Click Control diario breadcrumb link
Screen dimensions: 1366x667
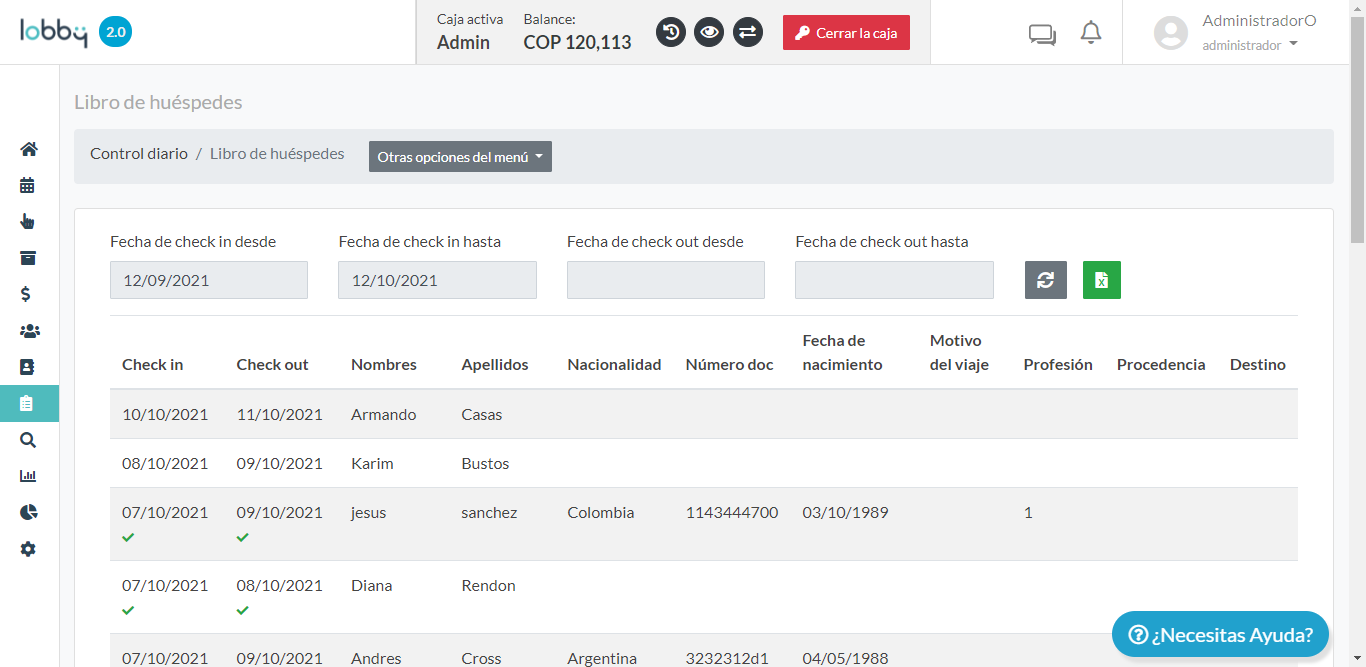coord(139,154)
